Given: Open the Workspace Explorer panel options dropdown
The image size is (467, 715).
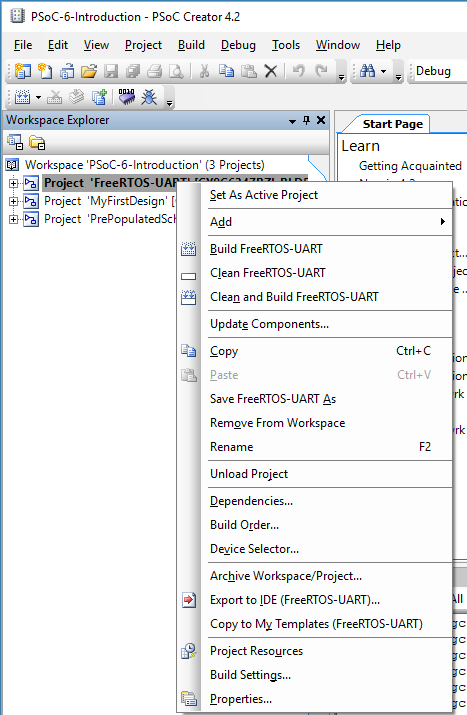Looking at the screenshot, I should 292,121.
